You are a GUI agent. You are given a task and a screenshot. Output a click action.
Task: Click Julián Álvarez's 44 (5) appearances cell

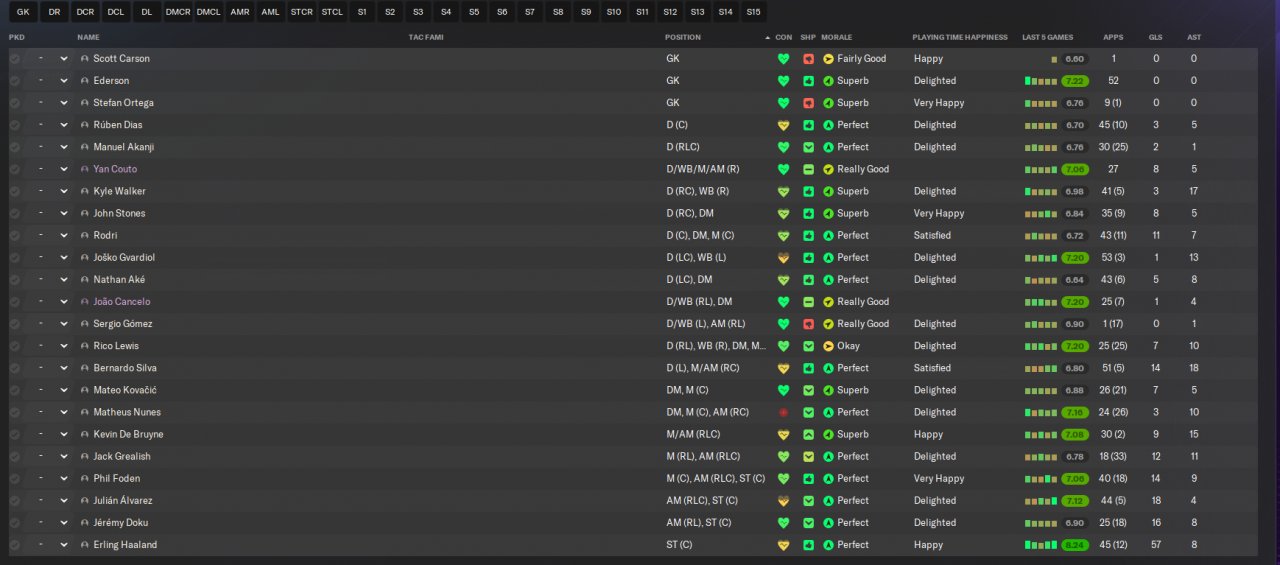click(1113, 501)
